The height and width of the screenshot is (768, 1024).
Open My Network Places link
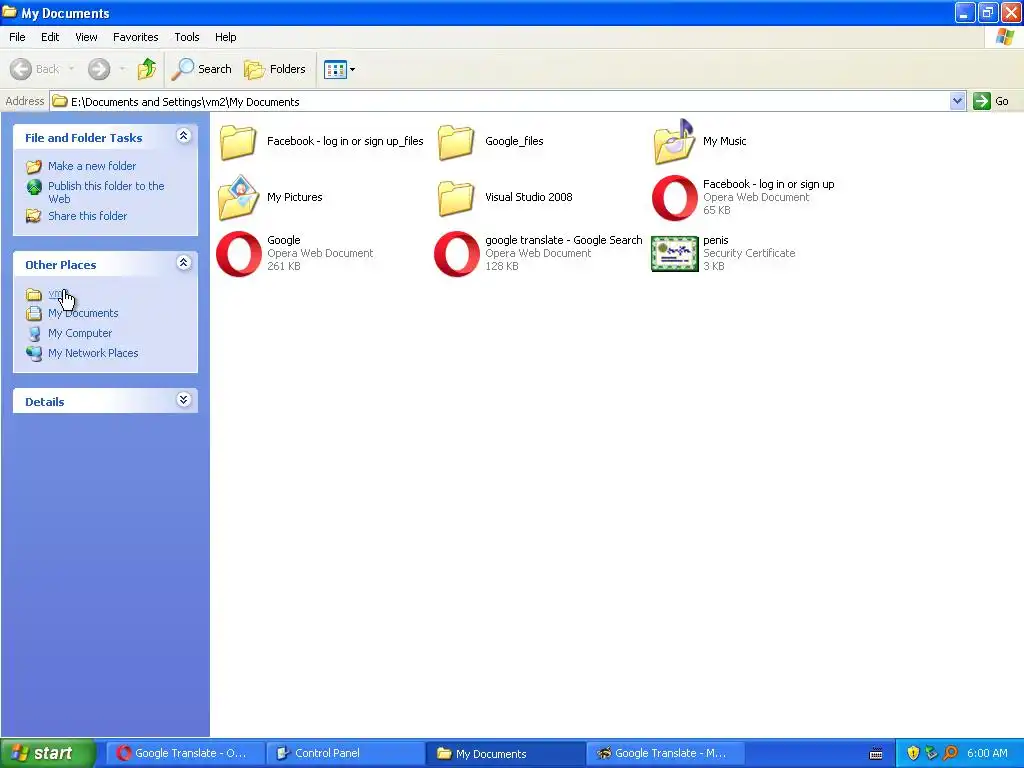[93, 353]
